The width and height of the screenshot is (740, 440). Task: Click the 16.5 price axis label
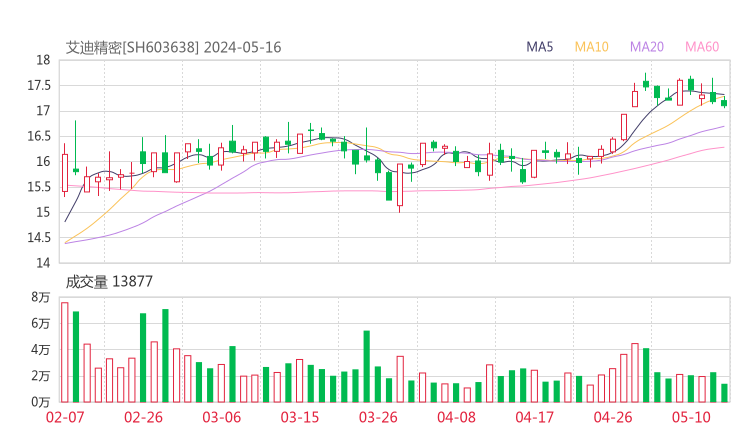(x=39, y=136)
